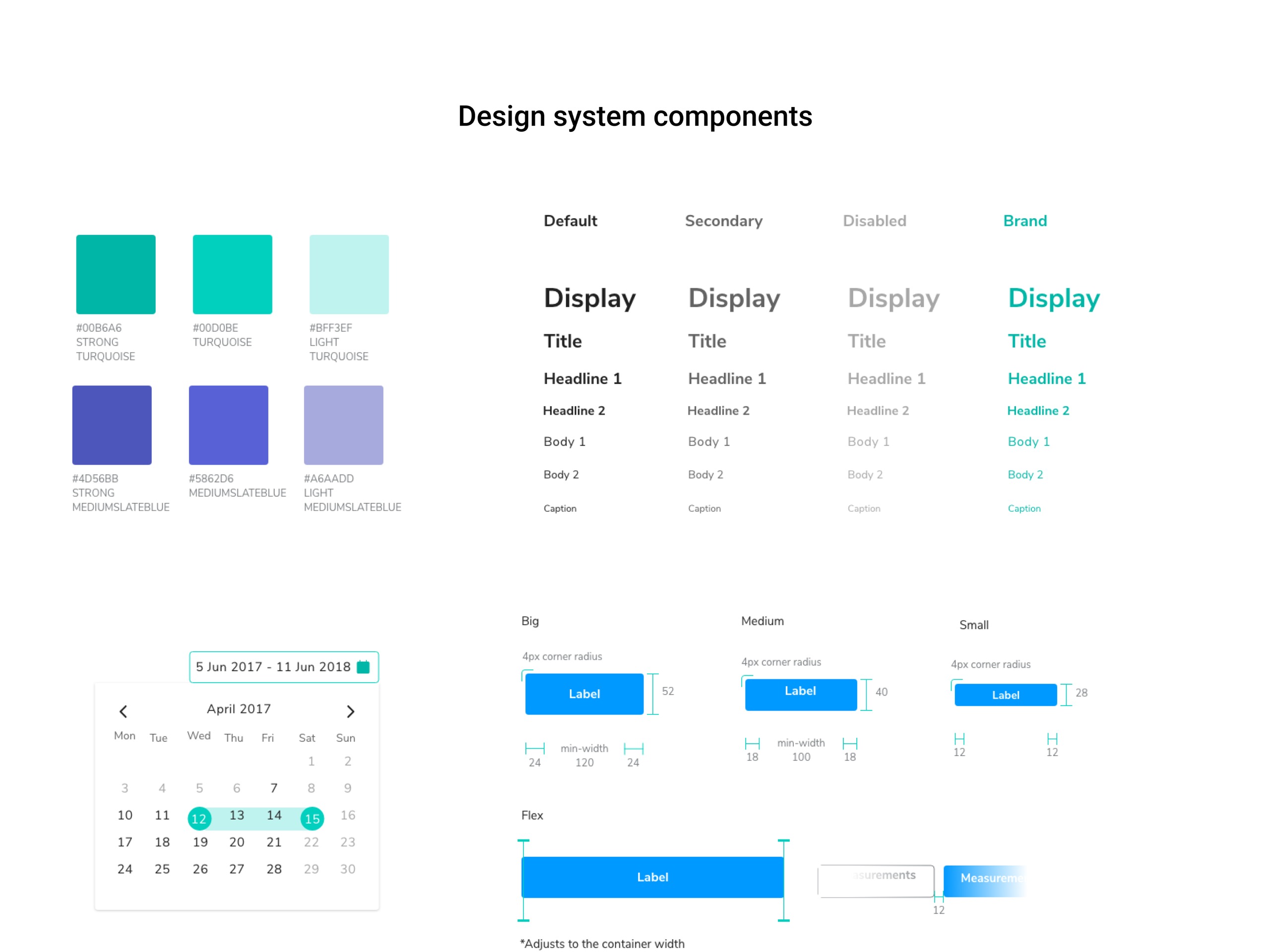Screen dimensions: 1270x952
Task: Click the Flex section label
Action: pos(532,816)
